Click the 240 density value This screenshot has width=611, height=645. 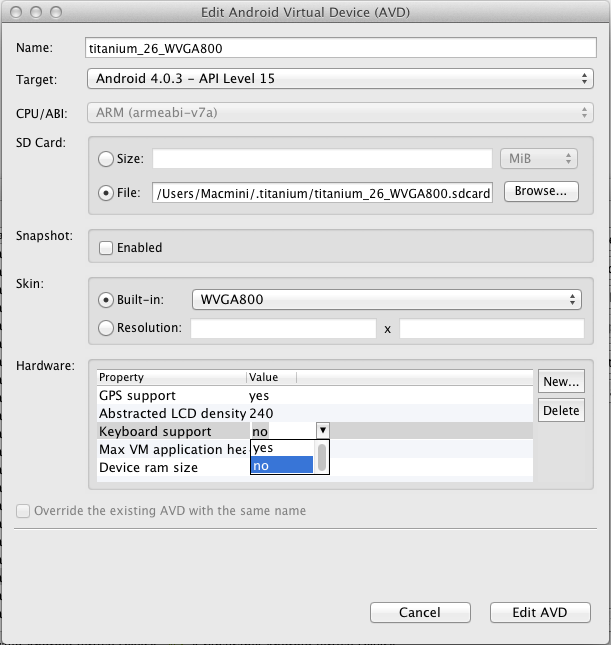point(261,413)
